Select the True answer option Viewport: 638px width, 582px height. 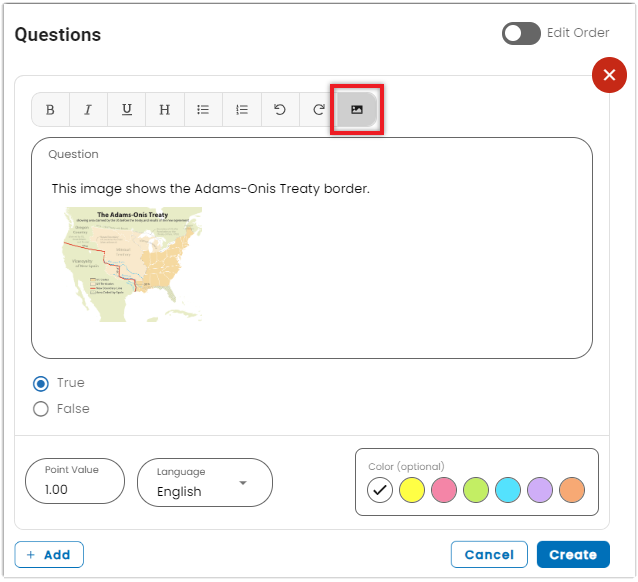pos(41,384)
